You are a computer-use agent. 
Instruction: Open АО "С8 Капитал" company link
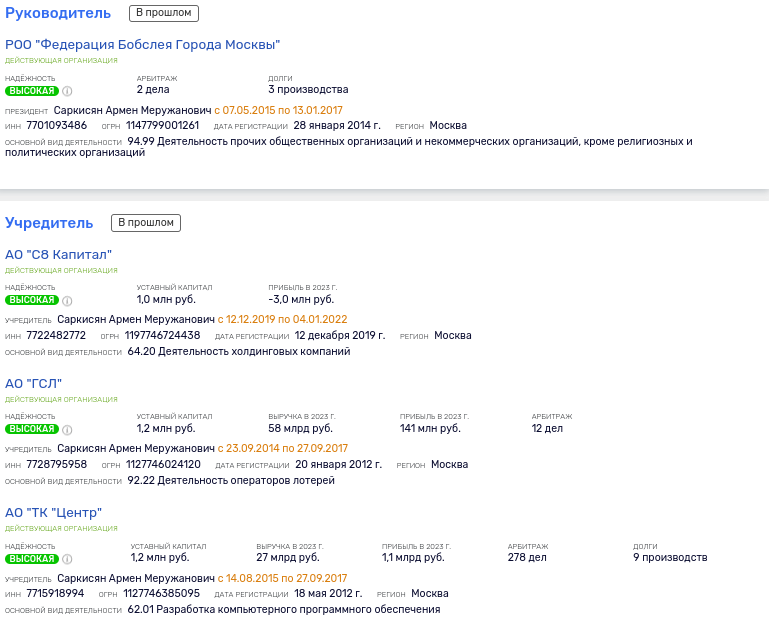pos(58,255)
